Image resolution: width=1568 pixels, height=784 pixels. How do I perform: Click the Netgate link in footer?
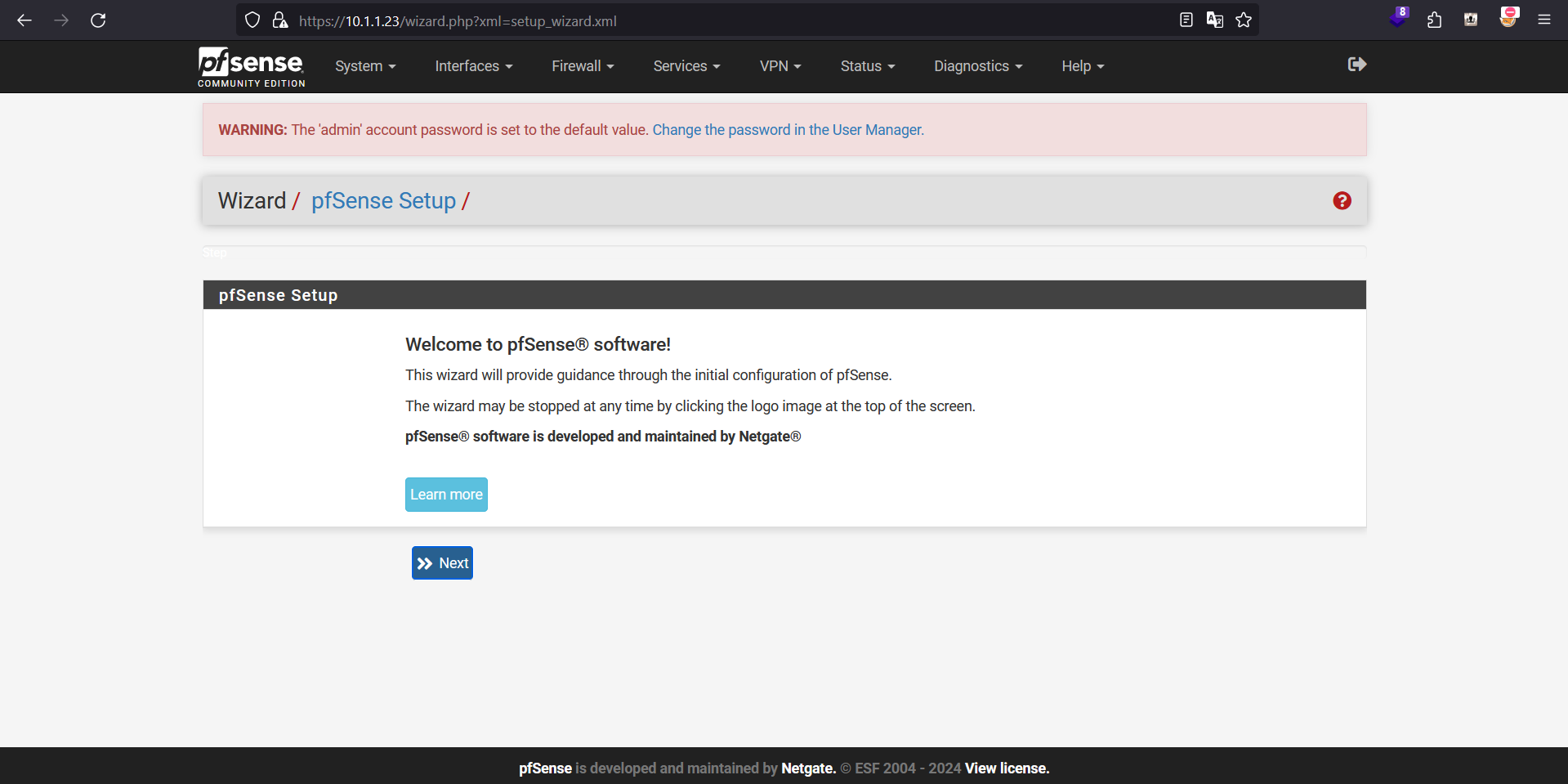pos(808,768)
